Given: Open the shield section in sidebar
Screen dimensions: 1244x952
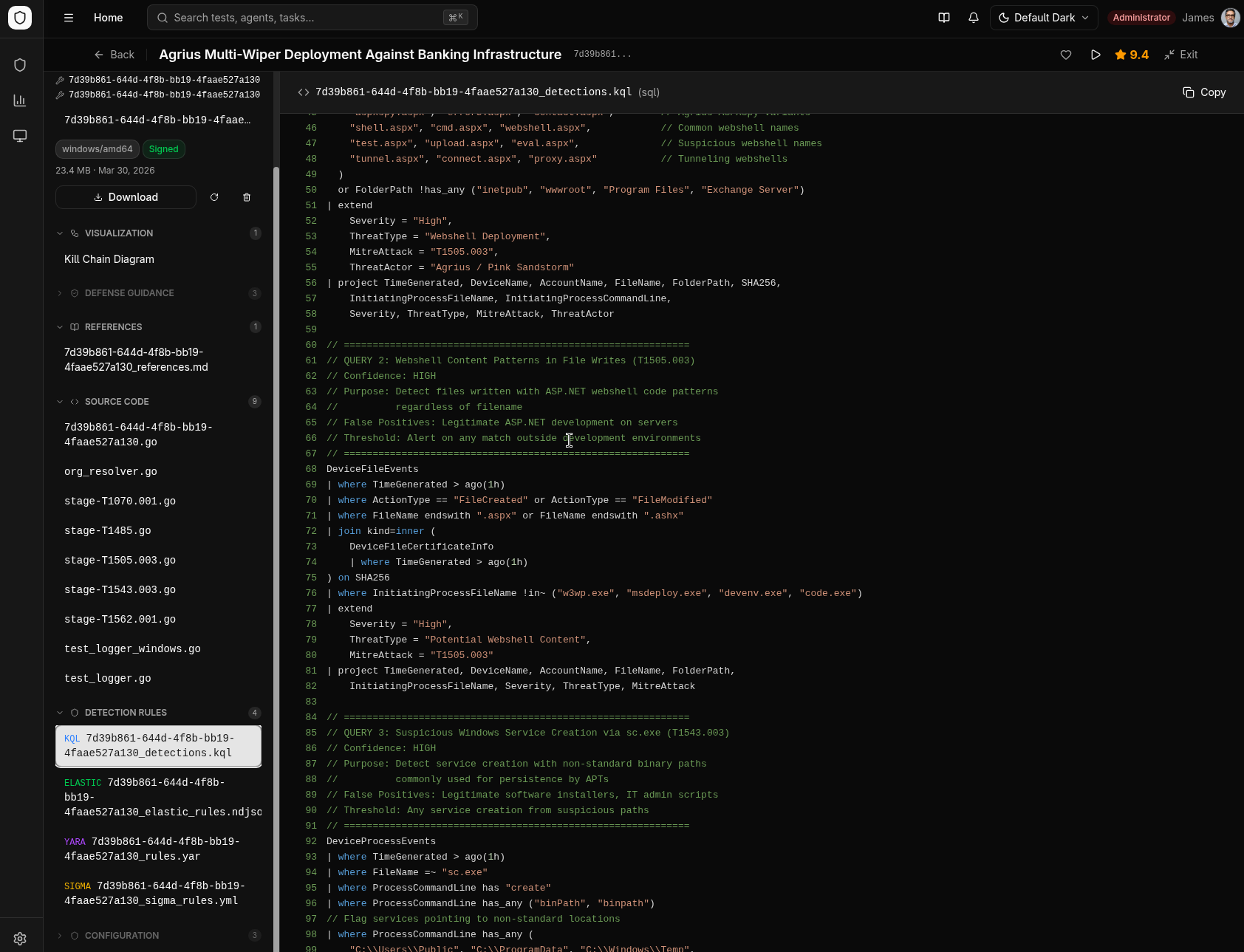Looking at the screenshot, I should pos(20,65).
